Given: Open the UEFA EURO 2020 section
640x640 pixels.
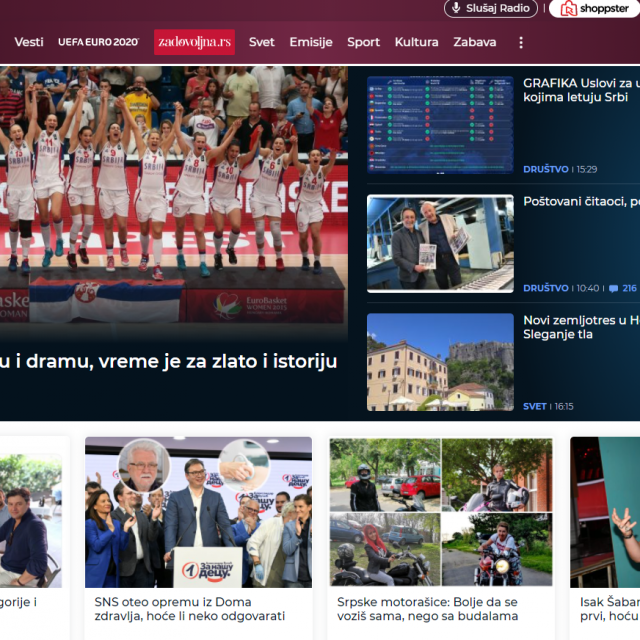Looking at the screenshot, I should [x=98, y=42].
